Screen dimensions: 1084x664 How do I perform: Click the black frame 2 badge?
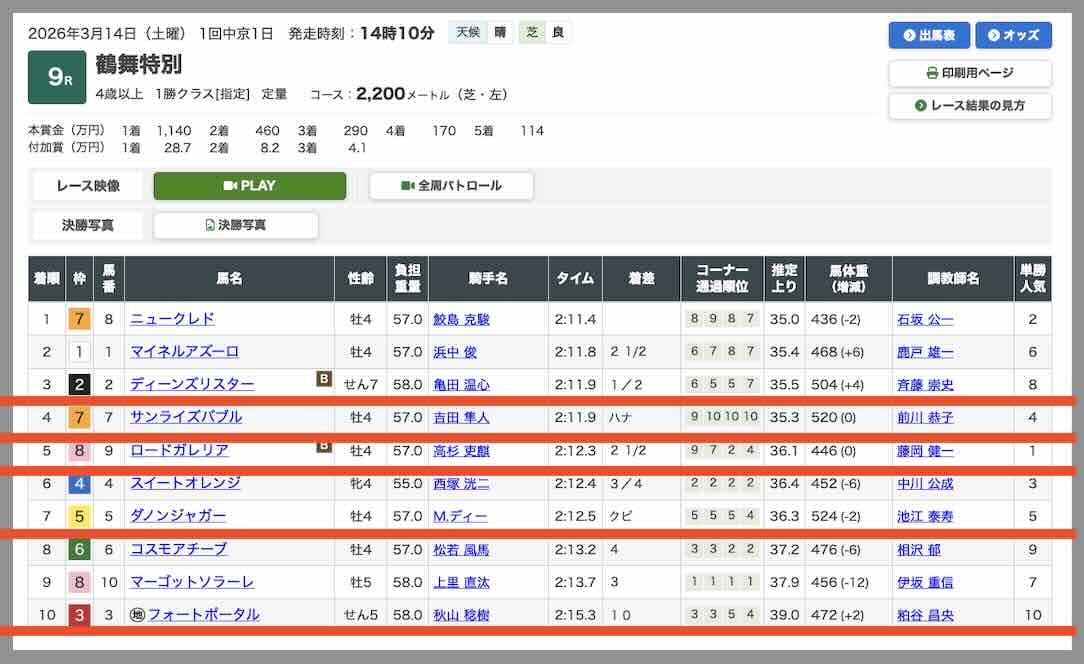pos(79,385)
